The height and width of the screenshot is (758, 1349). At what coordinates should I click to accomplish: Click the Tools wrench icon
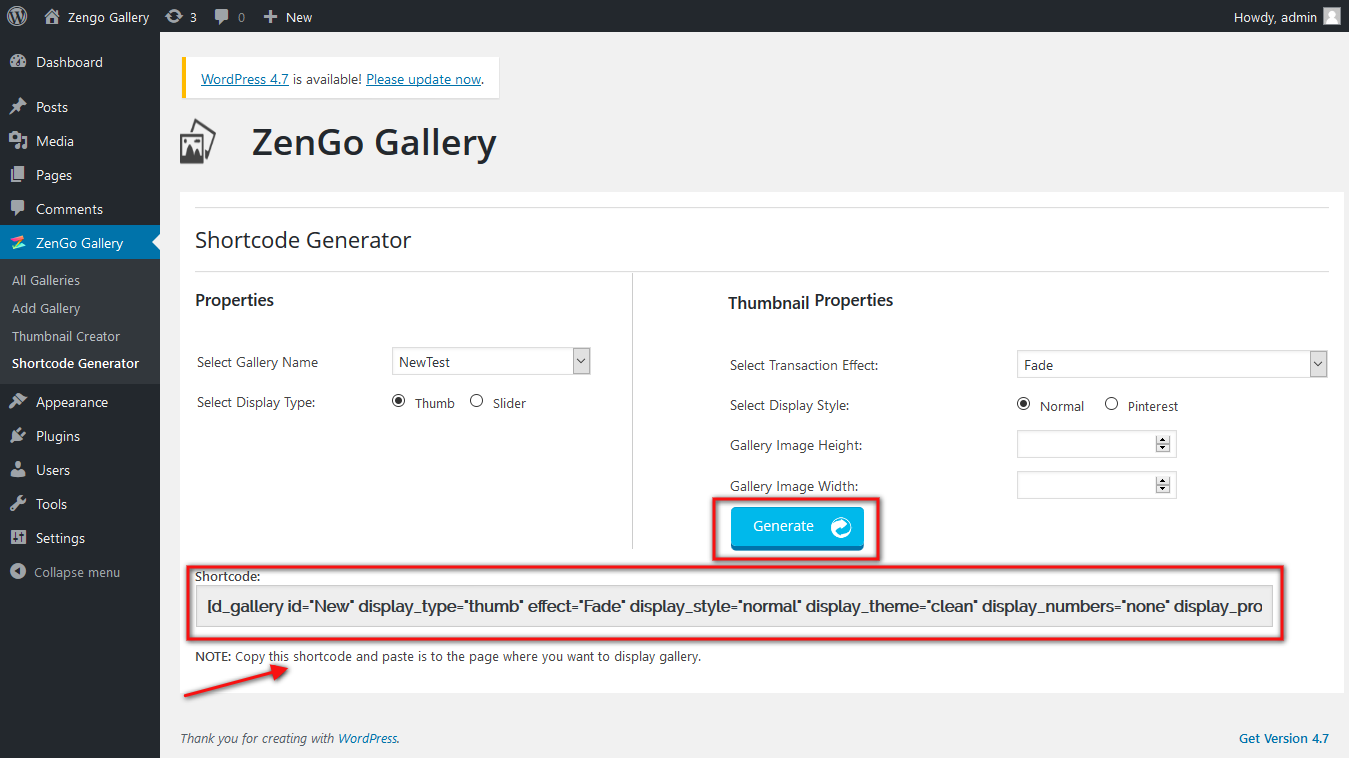click(18, 504)
